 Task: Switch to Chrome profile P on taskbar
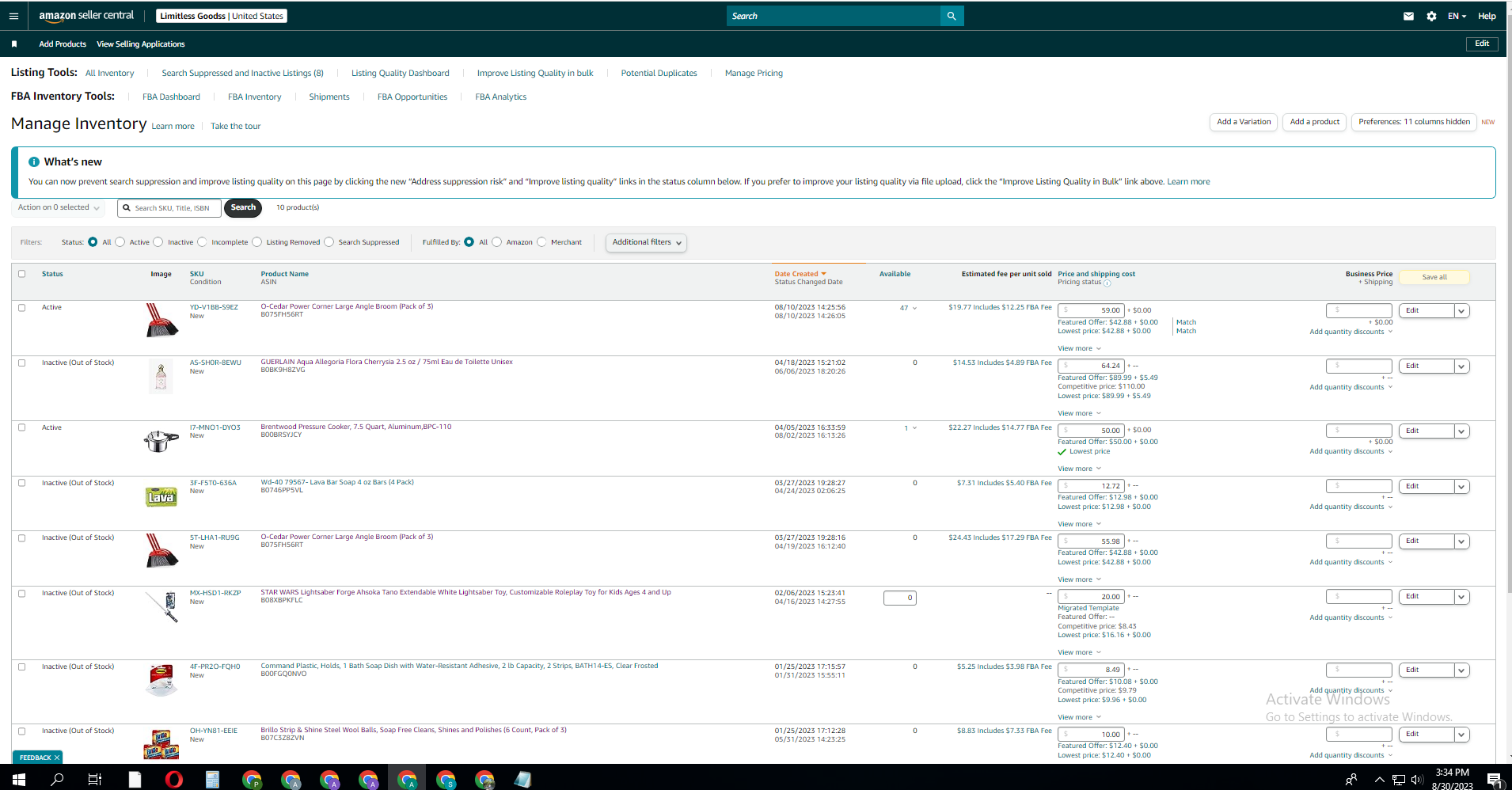(252, 780)
